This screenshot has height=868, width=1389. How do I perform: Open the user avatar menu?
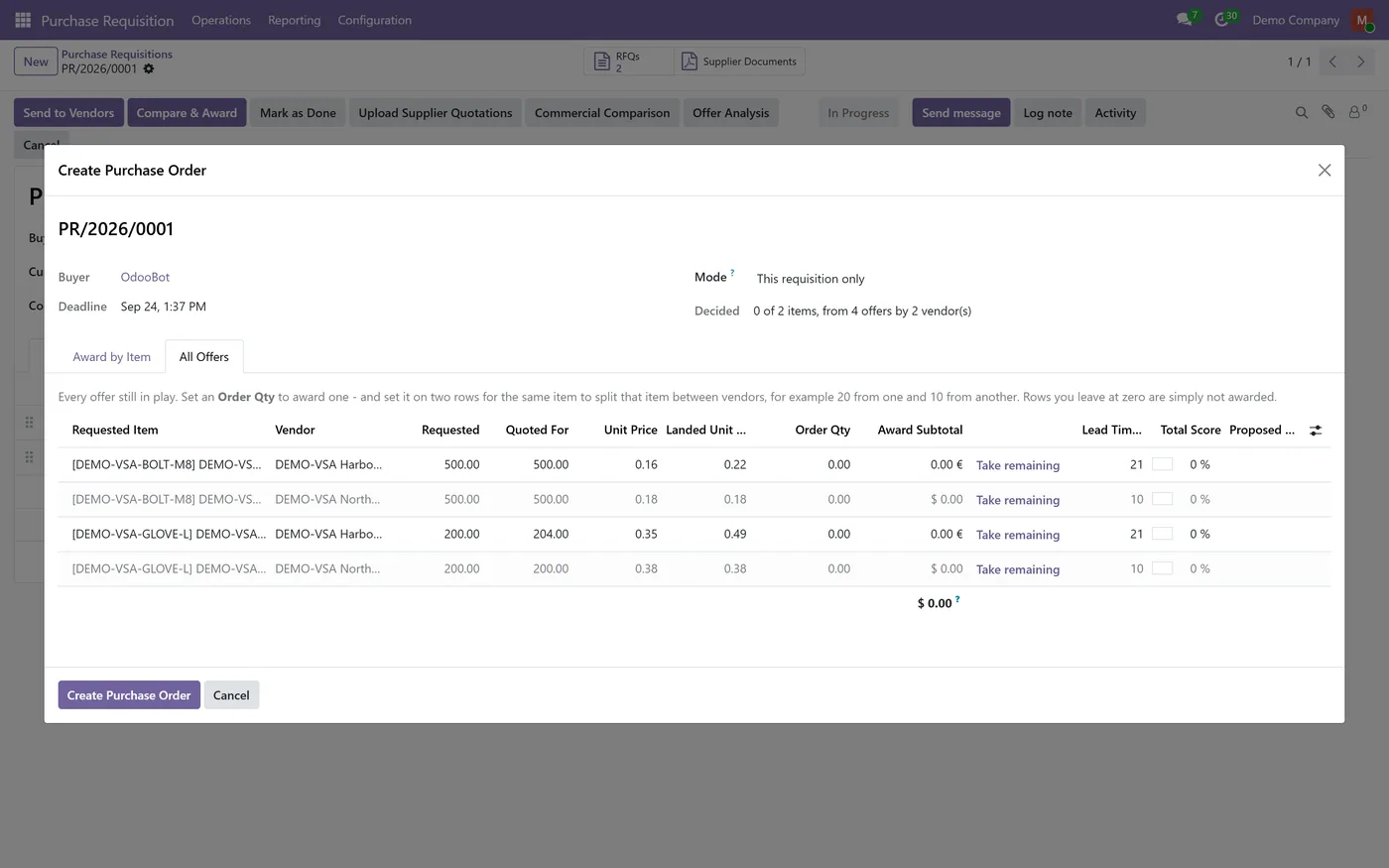click(x=1363, y=20)
